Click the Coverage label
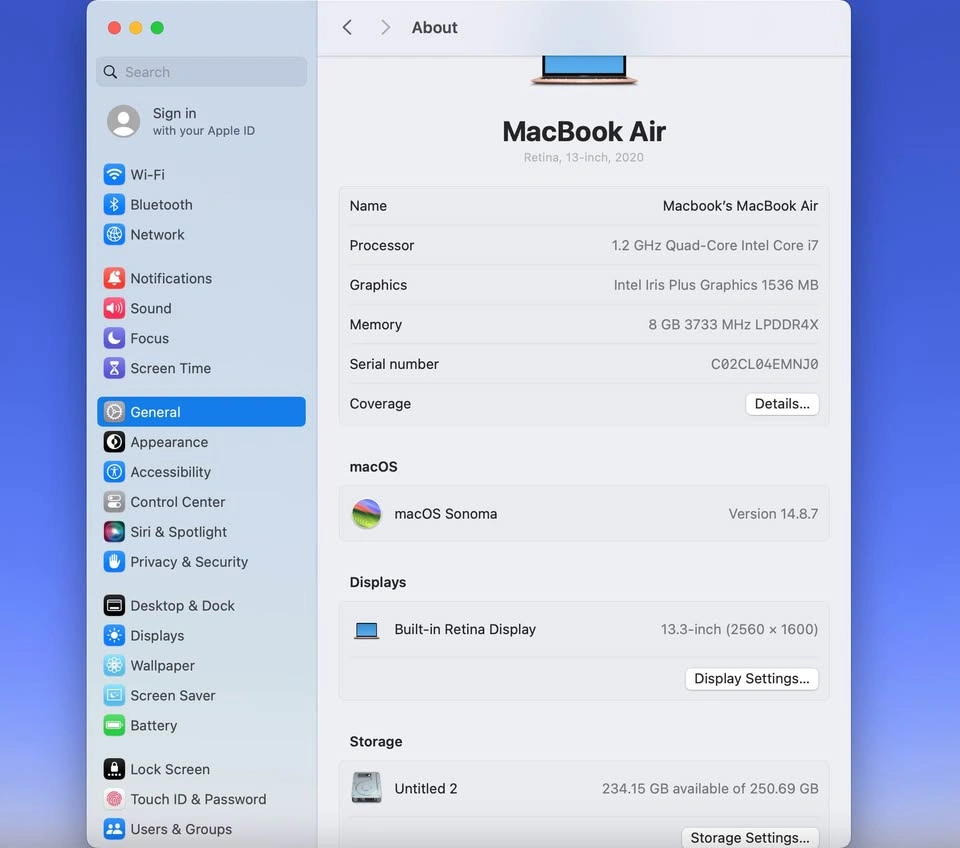 point(380,404)
